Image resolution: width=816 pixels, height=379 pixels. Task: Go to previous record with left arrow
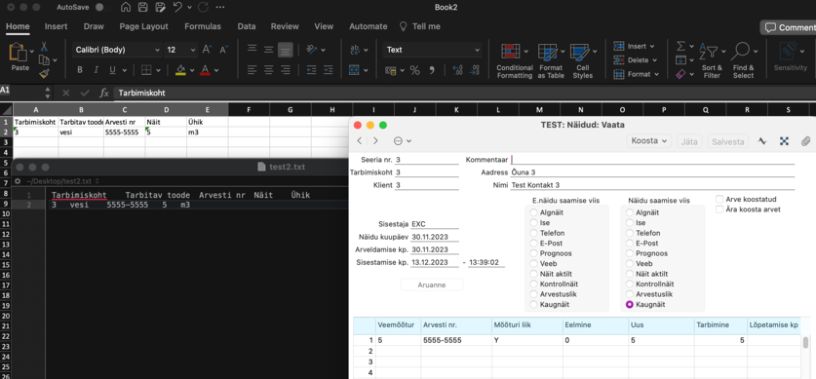tap(360, 141)
